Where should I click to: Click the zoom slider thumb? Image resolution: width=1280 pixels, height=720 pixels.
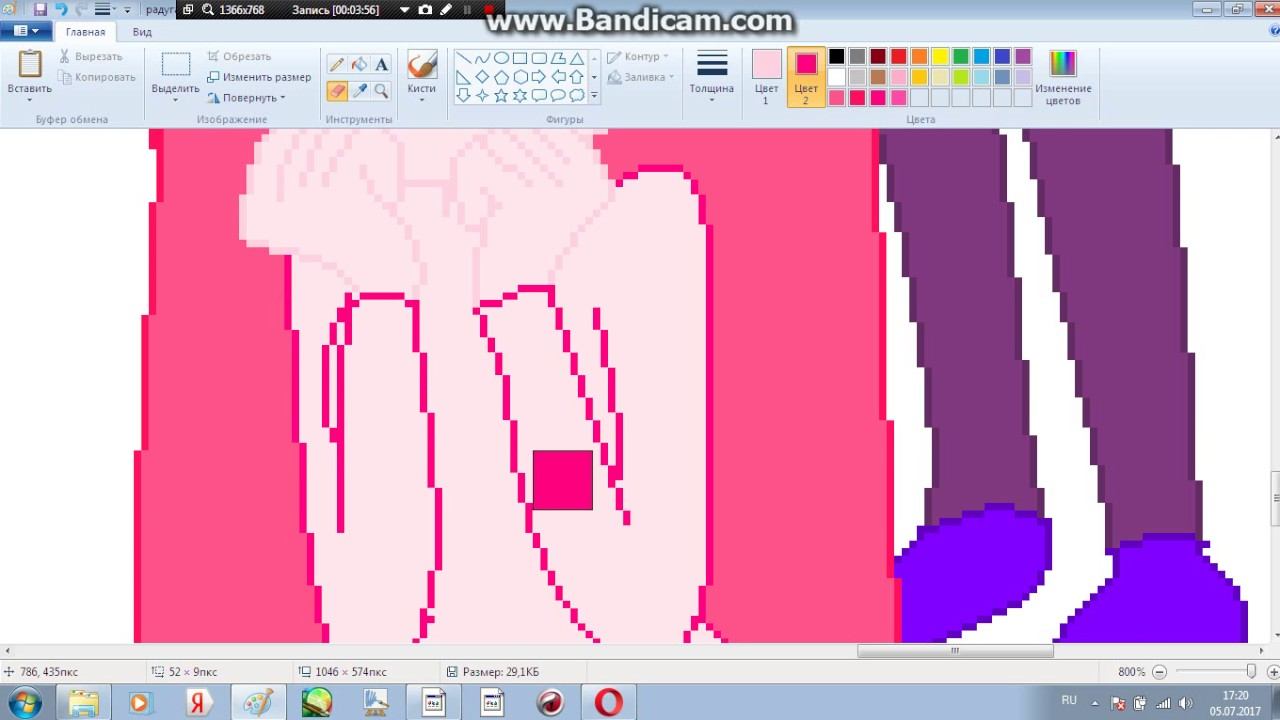coord(1250,672)
